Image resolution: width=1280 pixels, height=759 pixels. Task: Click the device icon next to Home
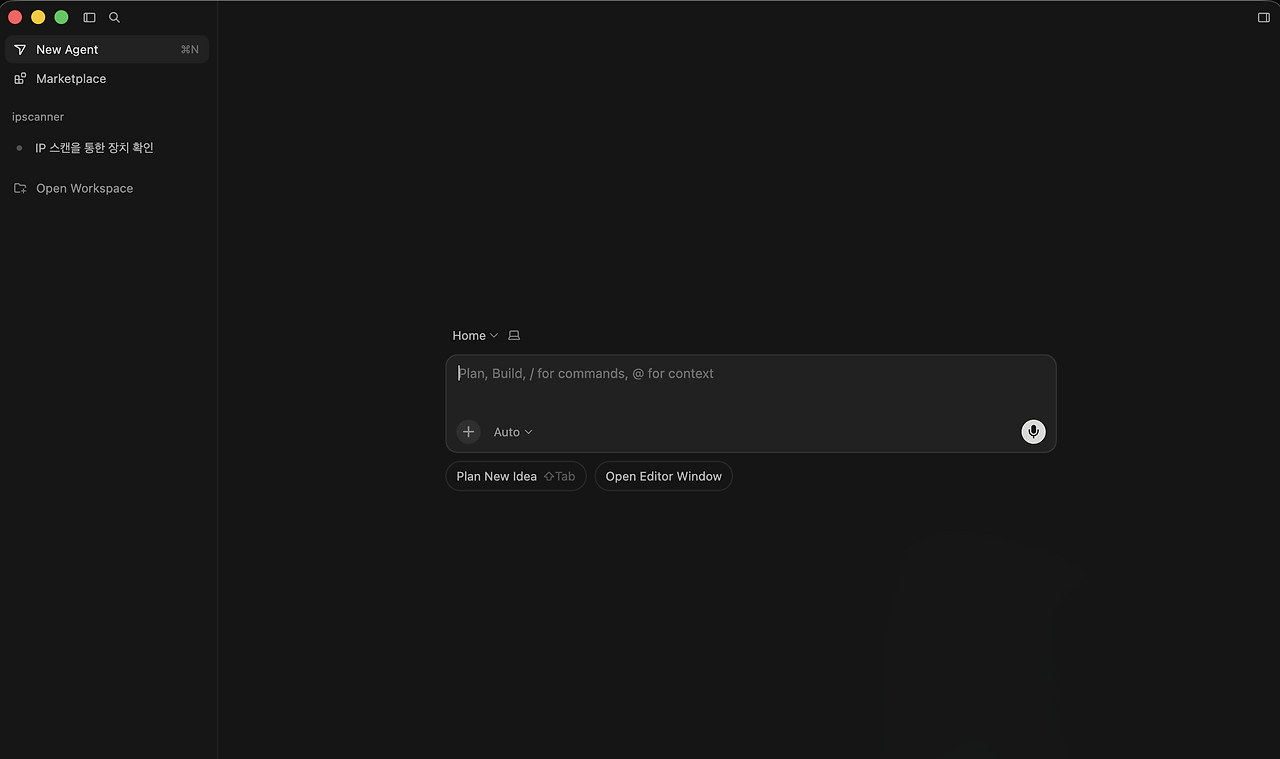click(x=514, y=335)
